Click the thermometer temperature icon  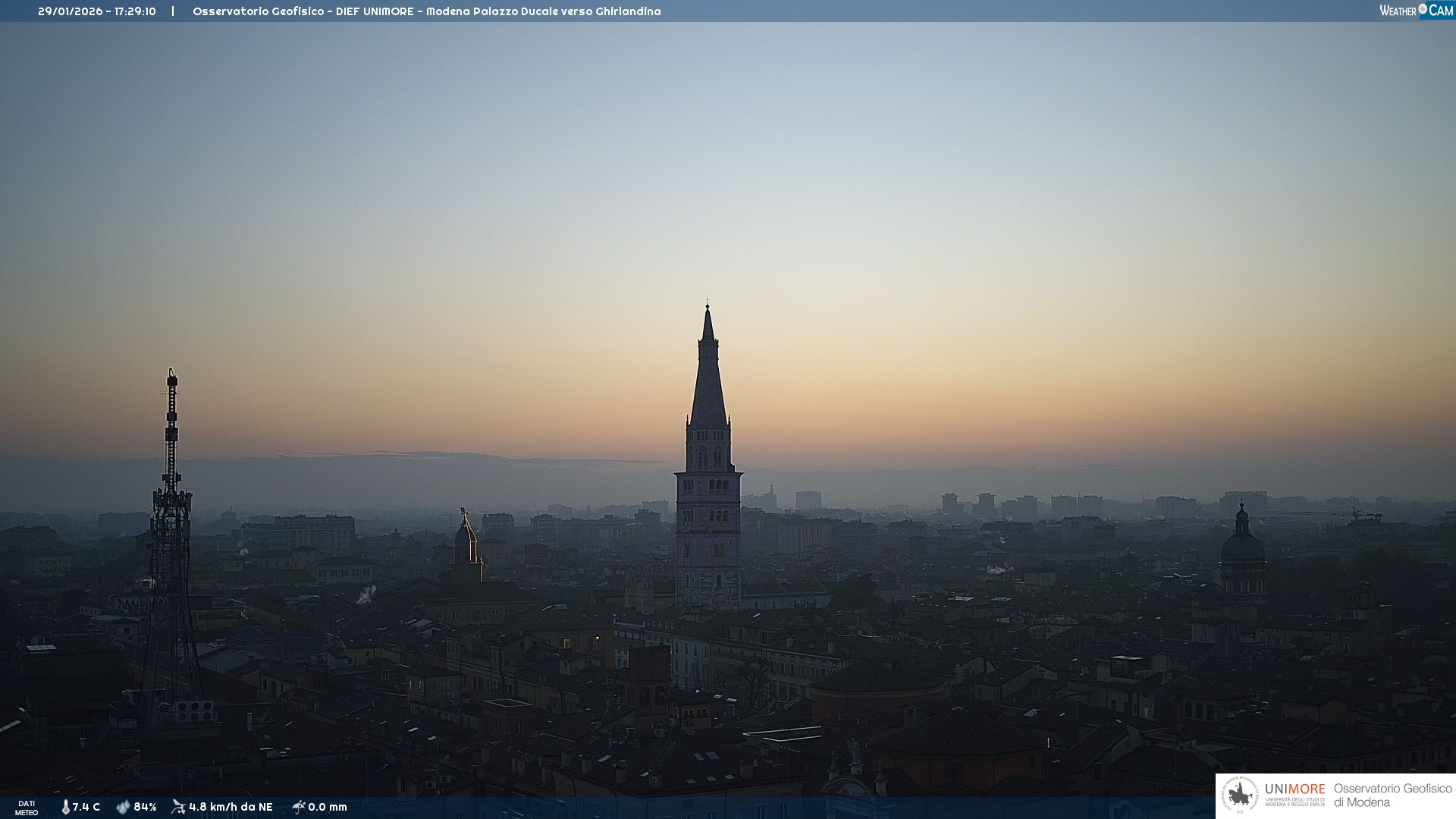pos(65,807)
